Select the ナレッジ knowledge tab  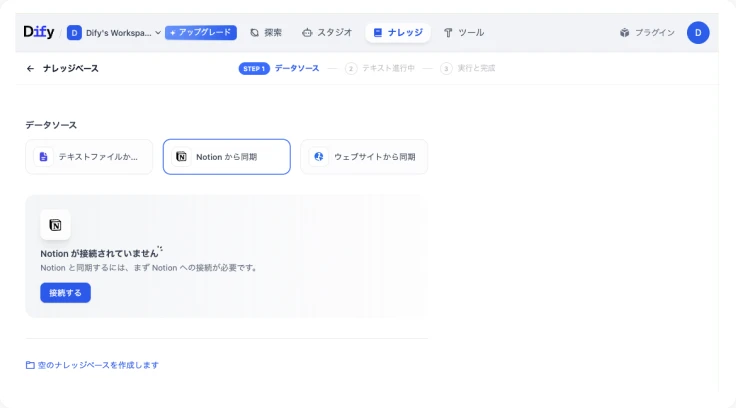pos(397,32)
